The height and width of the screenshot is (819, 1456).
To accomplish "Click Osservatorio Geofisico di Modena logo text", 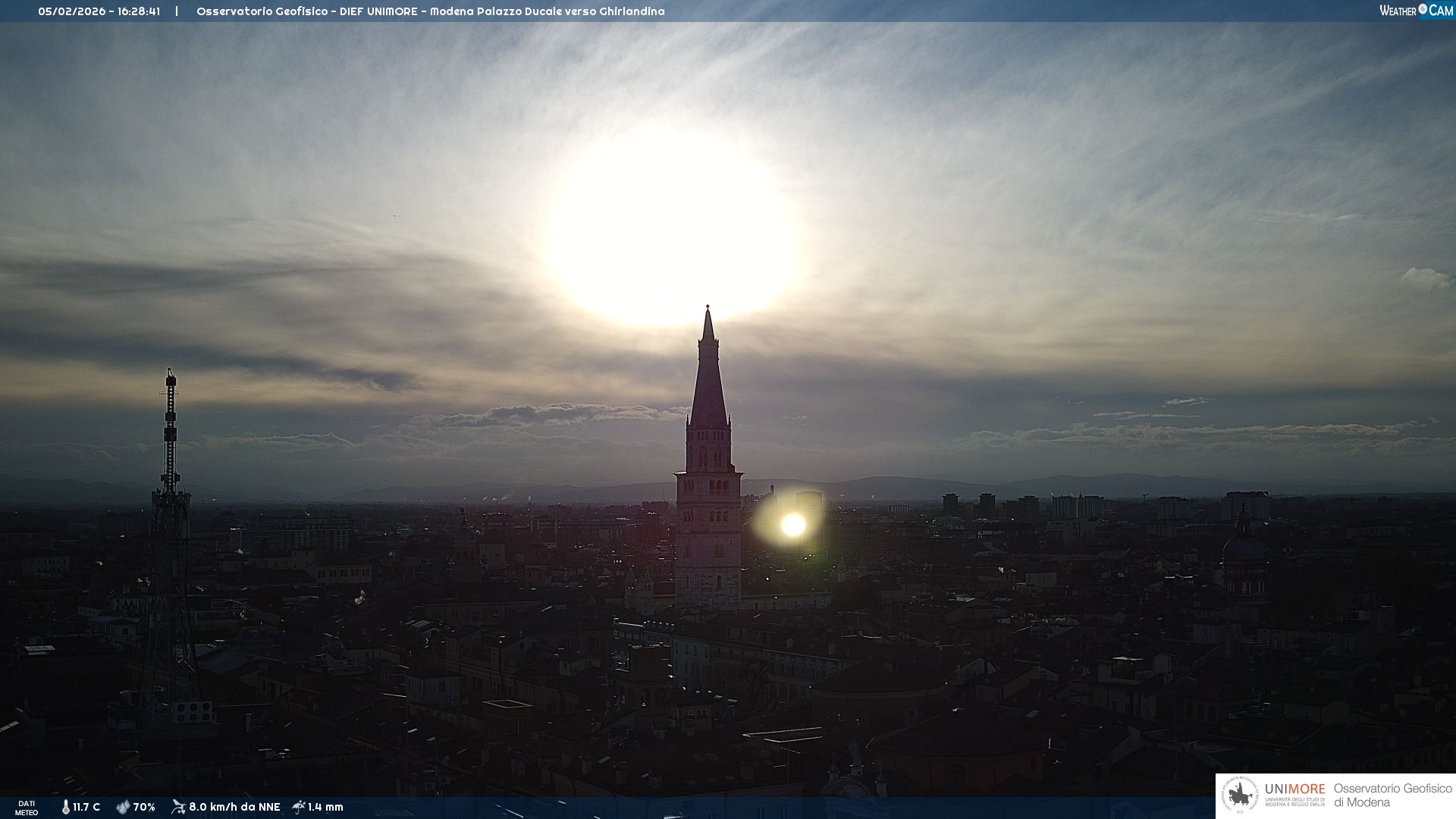I will point(1392,795).
